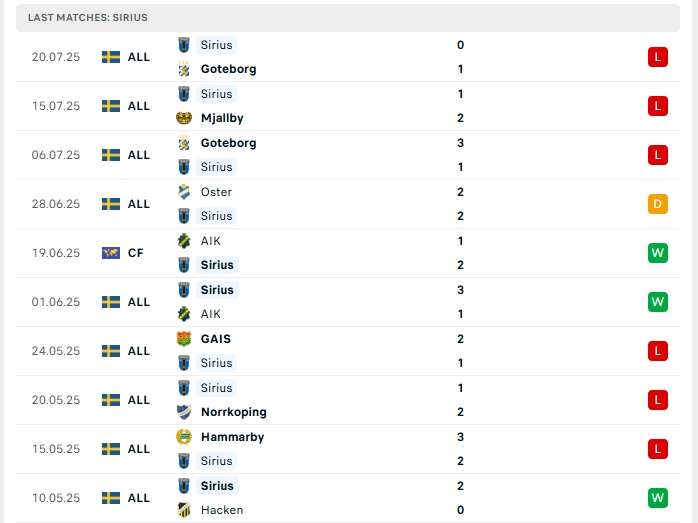Click the win badge for 01.06.25 match
698x523 pixels.
657,302
